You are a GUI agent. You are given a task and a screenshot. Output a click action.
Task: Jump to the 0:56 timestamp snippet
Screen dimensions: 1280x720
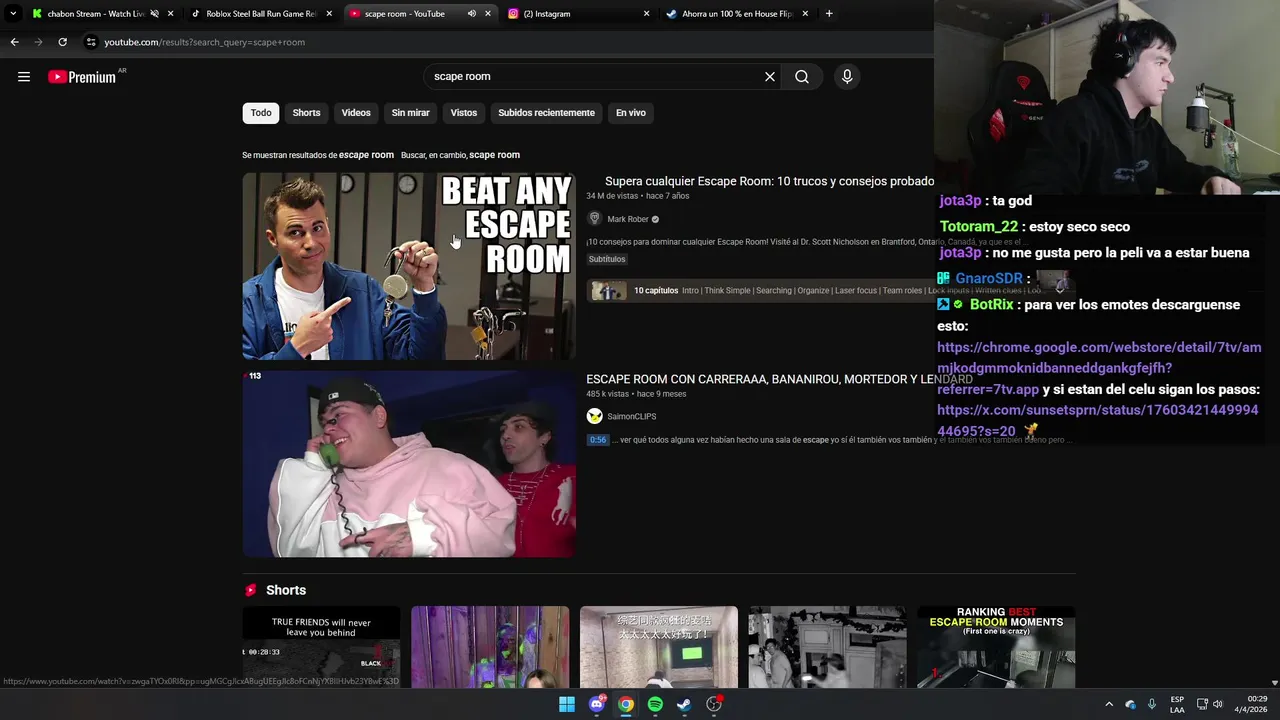click(x=597, y=440)
